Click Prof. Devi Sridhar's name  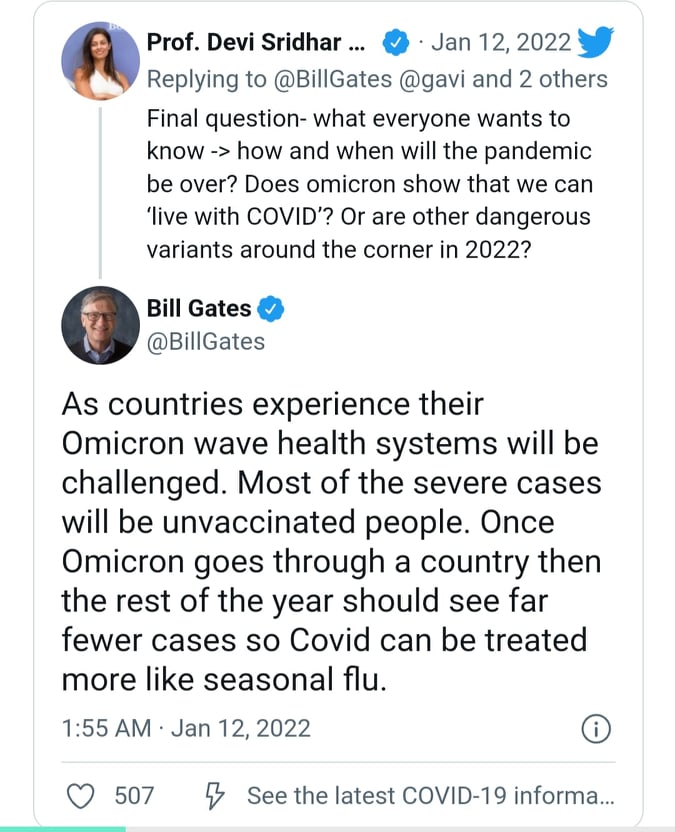click(255, 42)
